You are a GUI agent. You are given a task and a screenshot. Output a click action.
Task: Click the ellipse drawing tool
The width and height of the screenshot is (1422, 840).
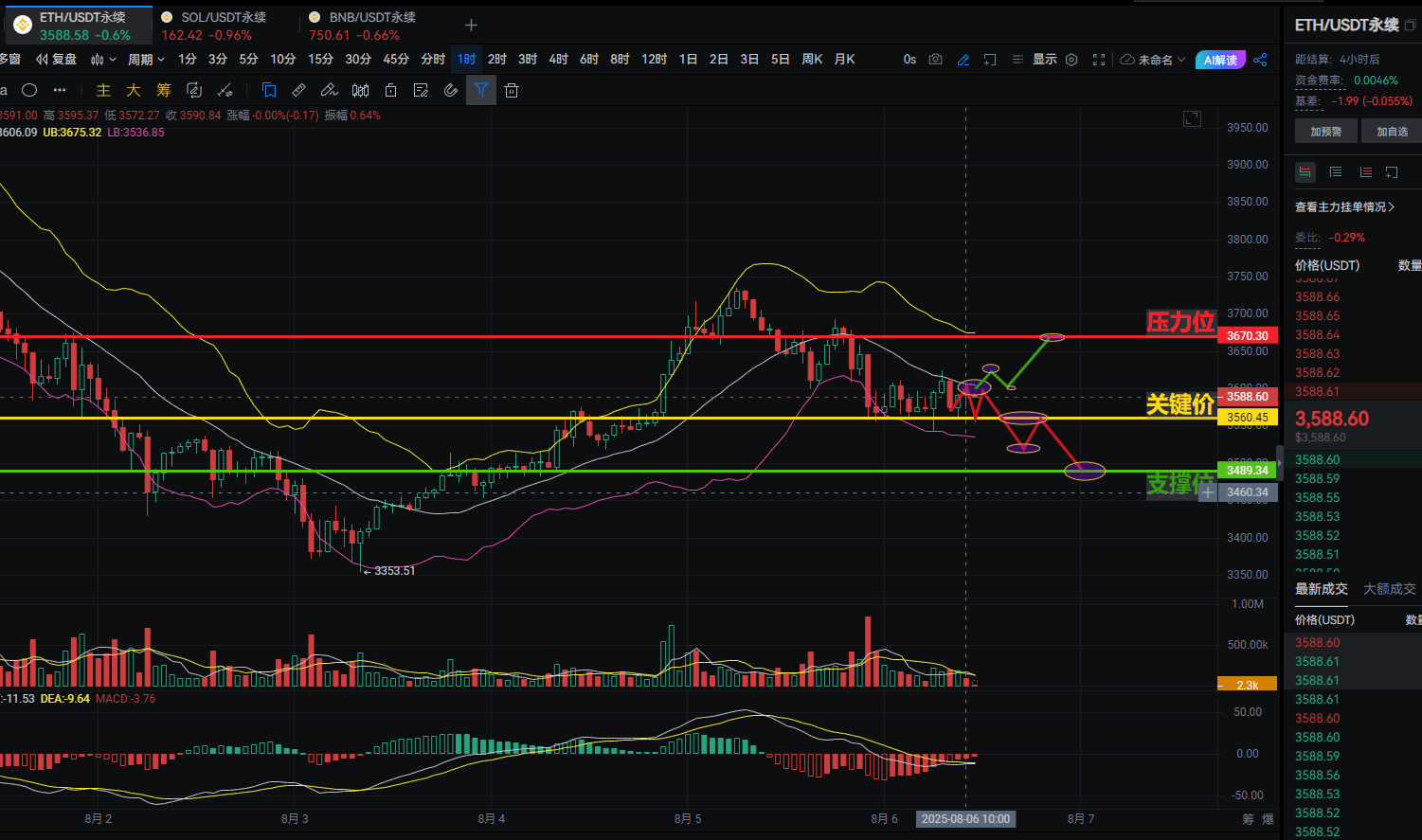pos(29,90)
